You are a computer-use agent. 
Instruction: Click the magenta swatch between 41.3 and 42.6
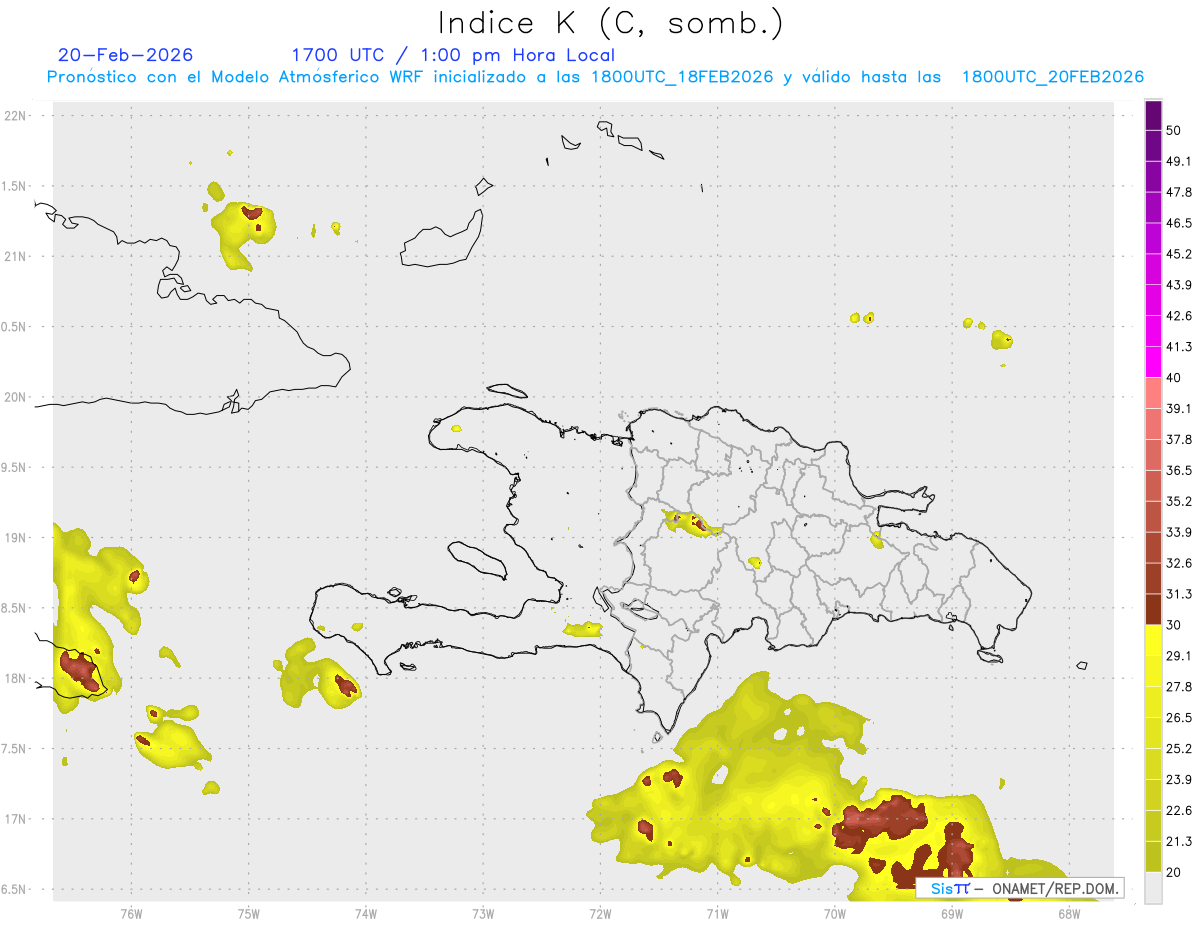1153,331
